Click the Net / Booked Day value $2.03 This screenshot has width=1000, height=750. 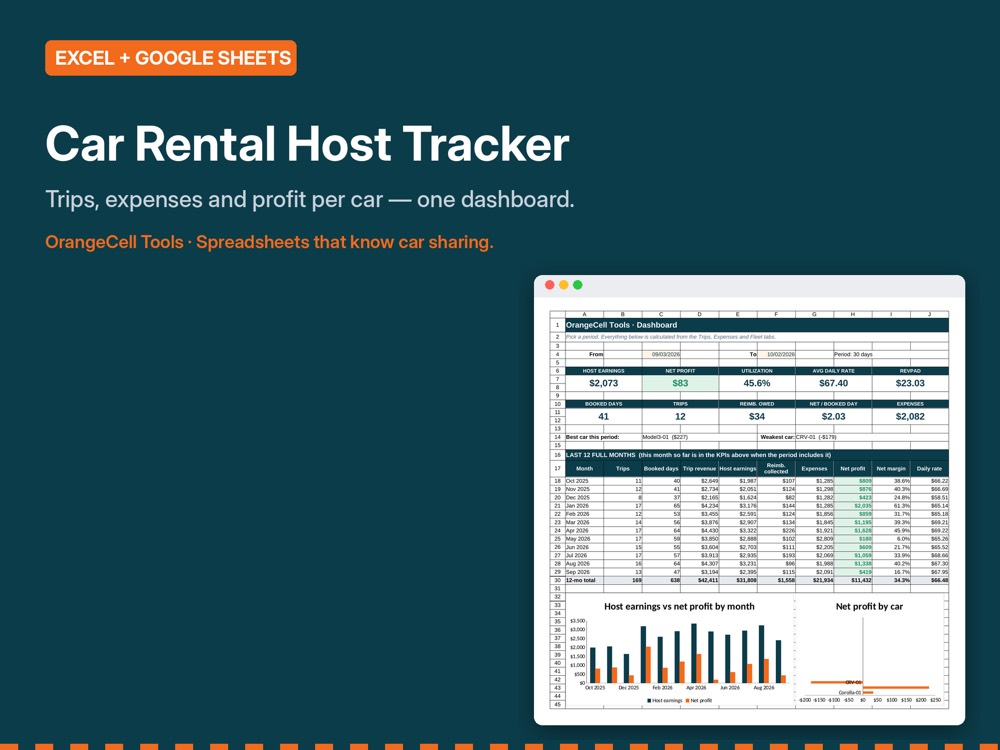coord(833,416)
